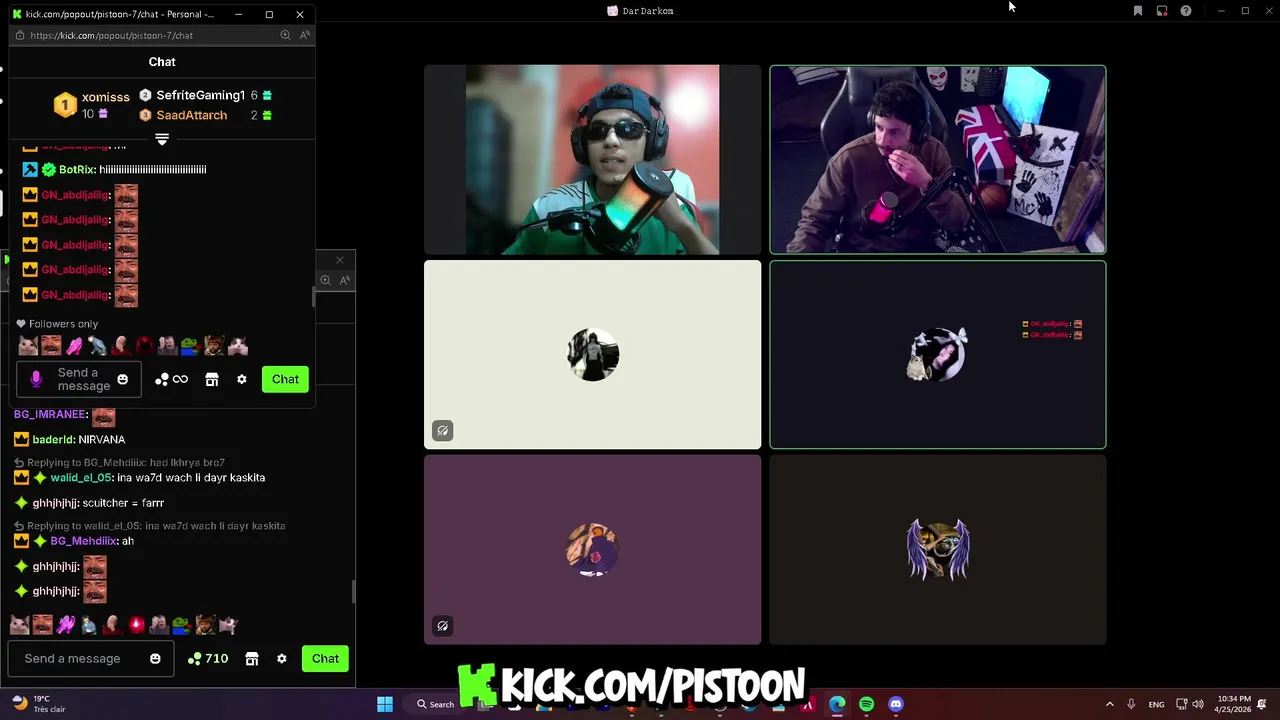This screenshot has width=1280, height=720.
Task: Open chat settings gear in popout chat
Action: 241,379
